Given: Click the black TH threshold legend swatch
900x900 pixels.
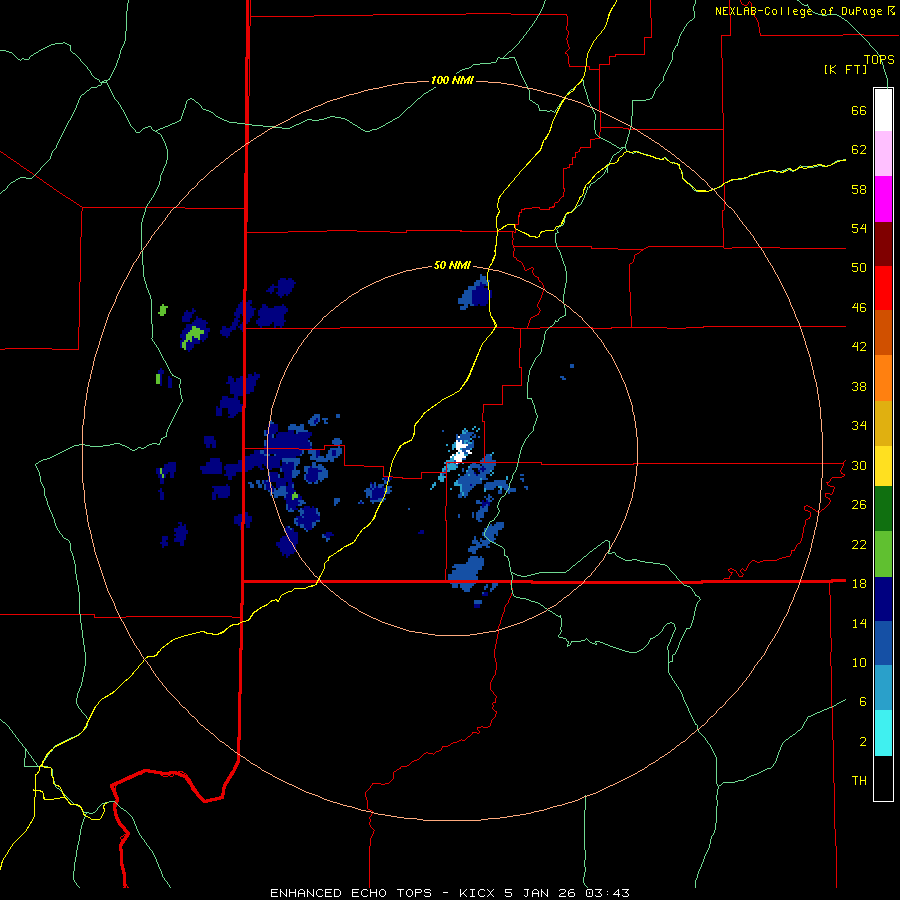Looking at the screenshot, I should pyautogui.click(x=883, y=778).
